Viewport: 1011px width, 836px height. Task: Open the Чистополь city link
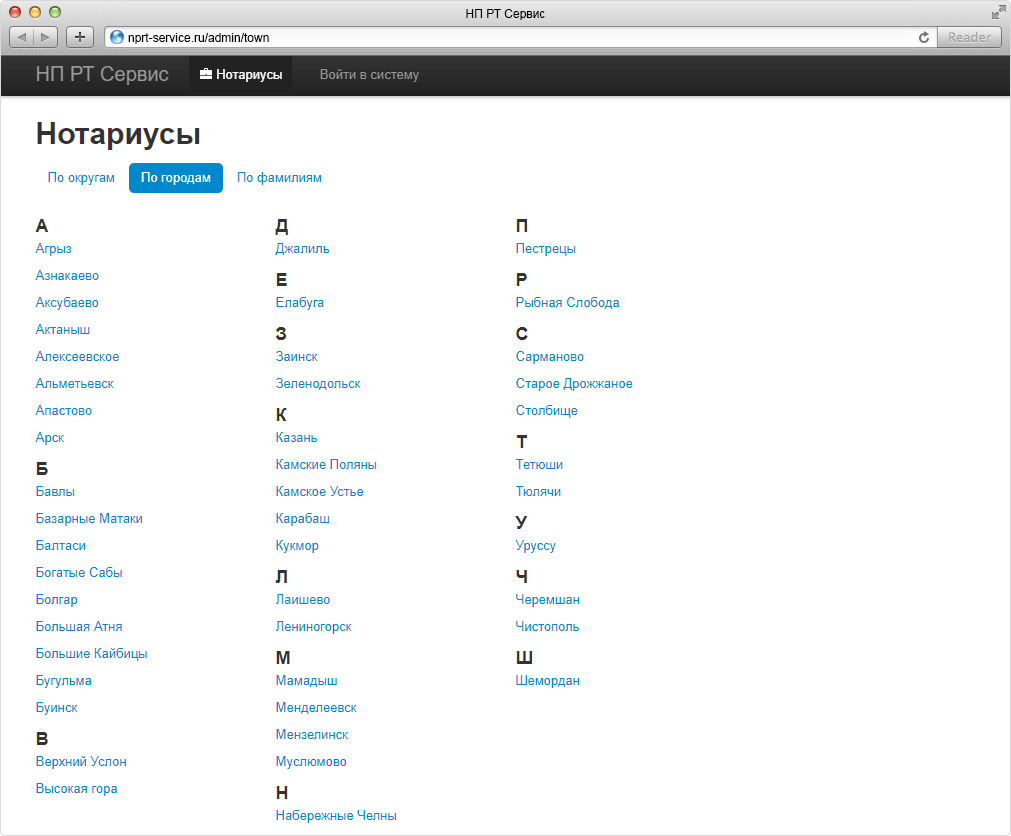coord(547,627)
